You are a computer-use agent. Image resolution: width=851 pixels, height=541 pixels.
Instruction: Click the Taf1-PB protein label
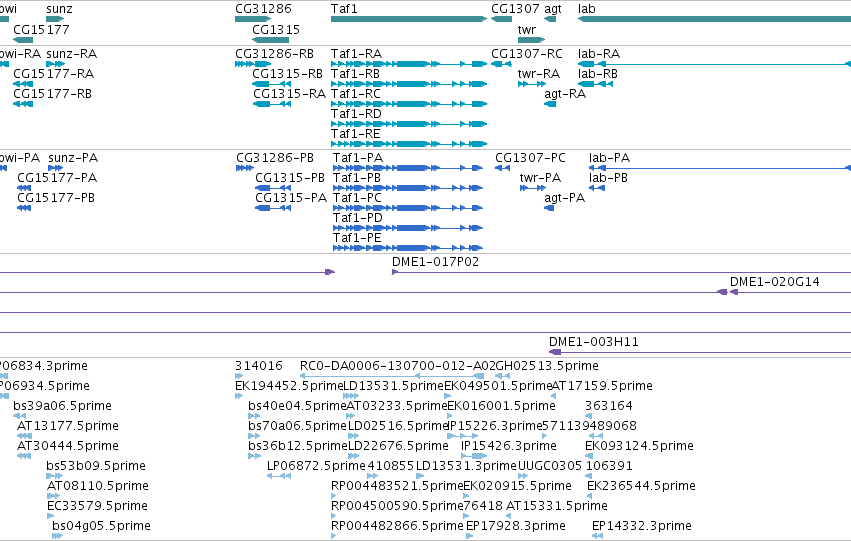pyautogui.click(x=357, y=178)
